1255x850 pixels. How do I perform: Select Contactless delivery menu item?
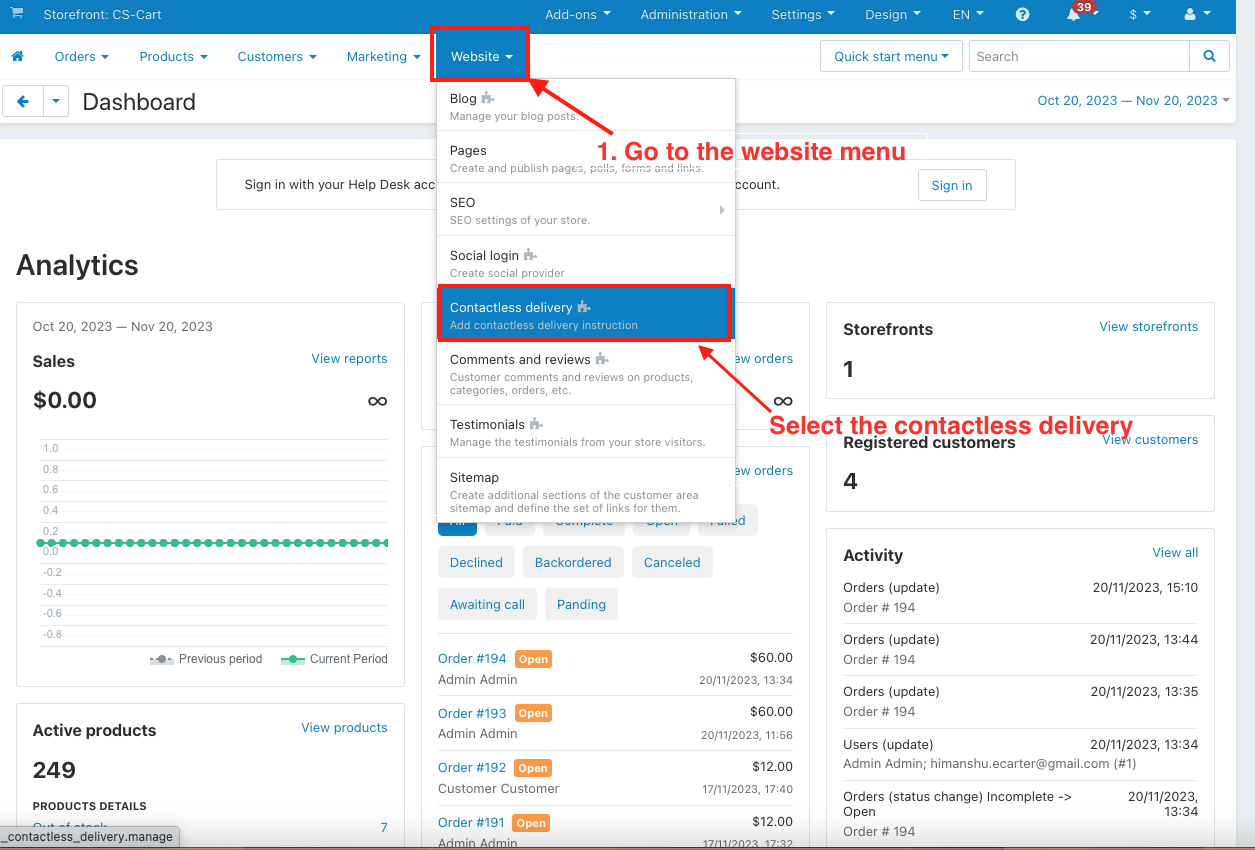pos(585,315)
